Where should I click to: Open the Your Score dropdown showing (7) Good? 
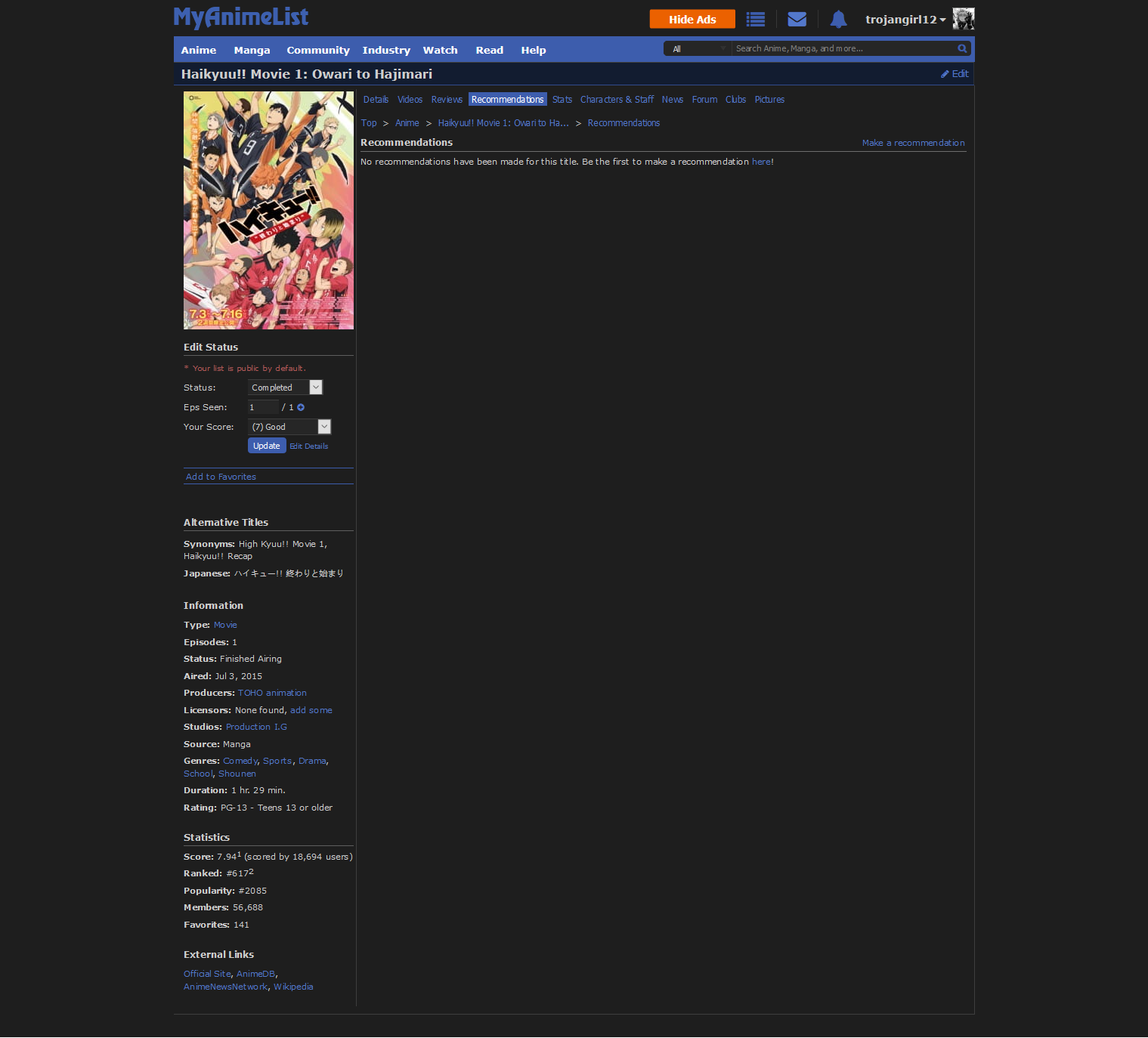tap(289, 427)
